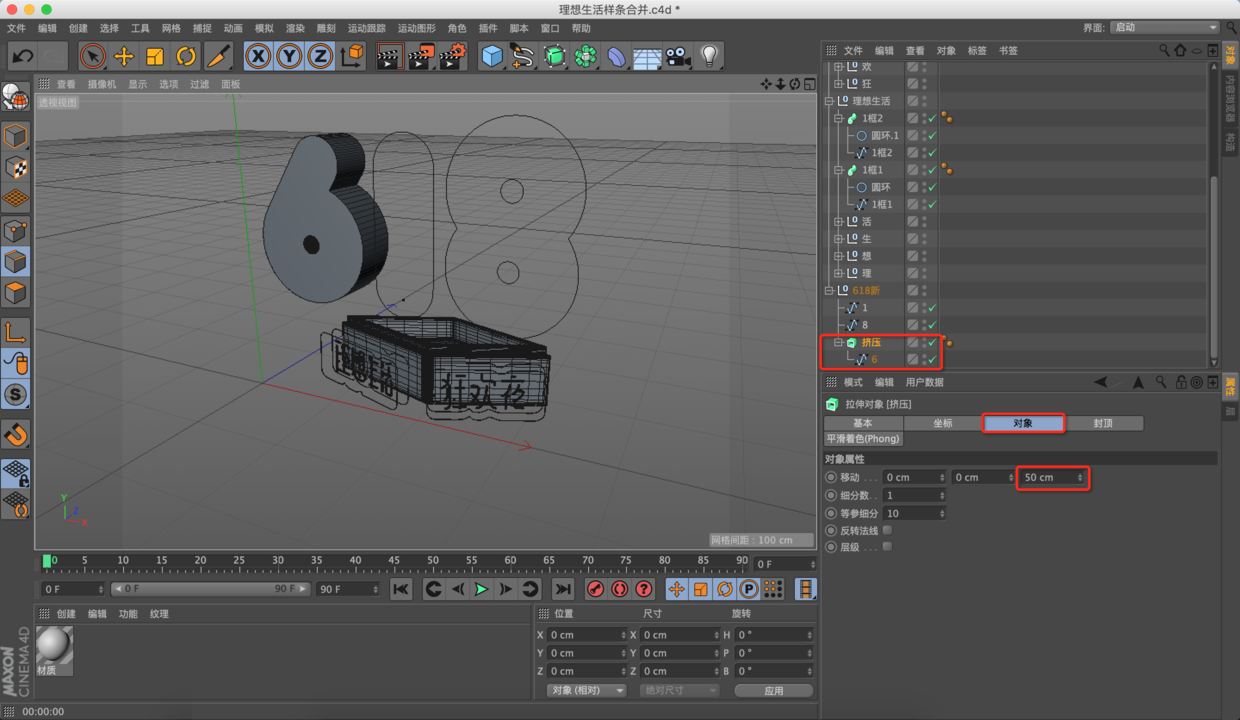Image resolution: width=1240 pixels, height=720 pixels.
Task: Click the Array modeling object icon
Action: pos(585,56)
